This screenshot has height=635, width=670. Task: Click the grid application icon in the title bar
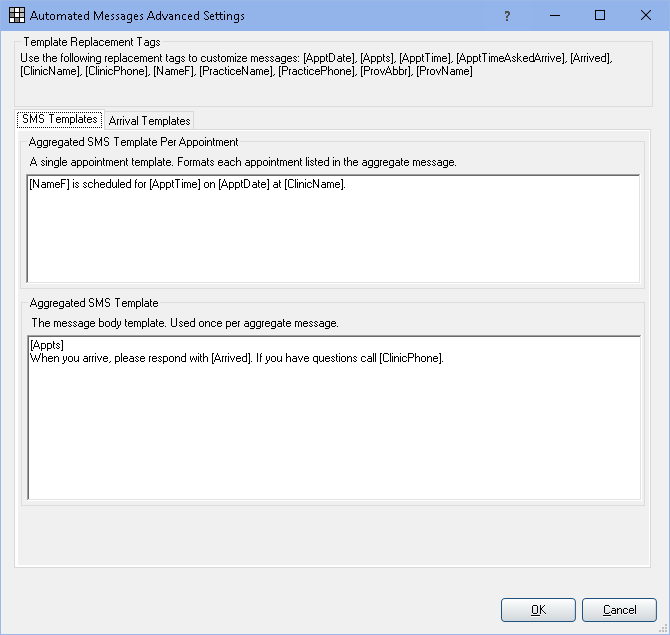pyautogui.click(x=17, y=15)
